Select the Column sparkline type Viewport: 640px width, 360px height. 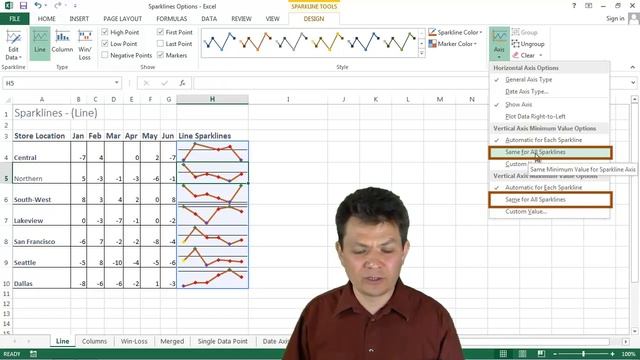[x=62, y=44]
